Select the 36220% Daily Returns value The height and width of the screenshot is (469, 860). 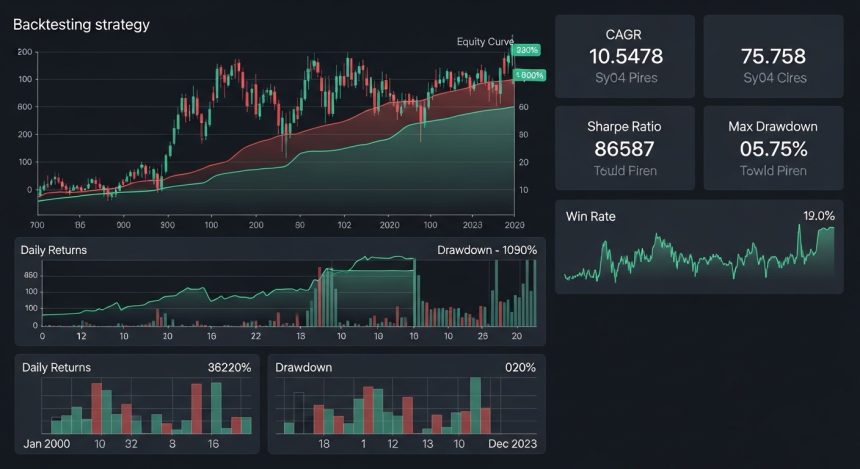(x=229, y=368)
